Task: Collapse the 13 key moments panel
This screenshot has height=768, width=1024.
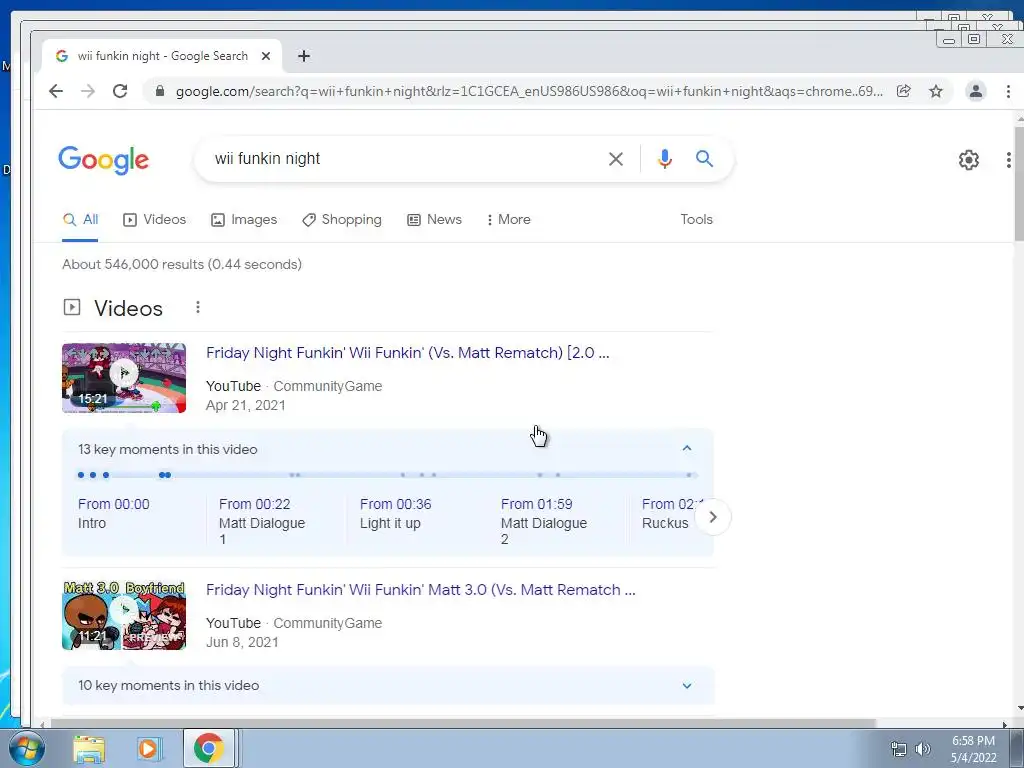Action: [x=687, y=449]
